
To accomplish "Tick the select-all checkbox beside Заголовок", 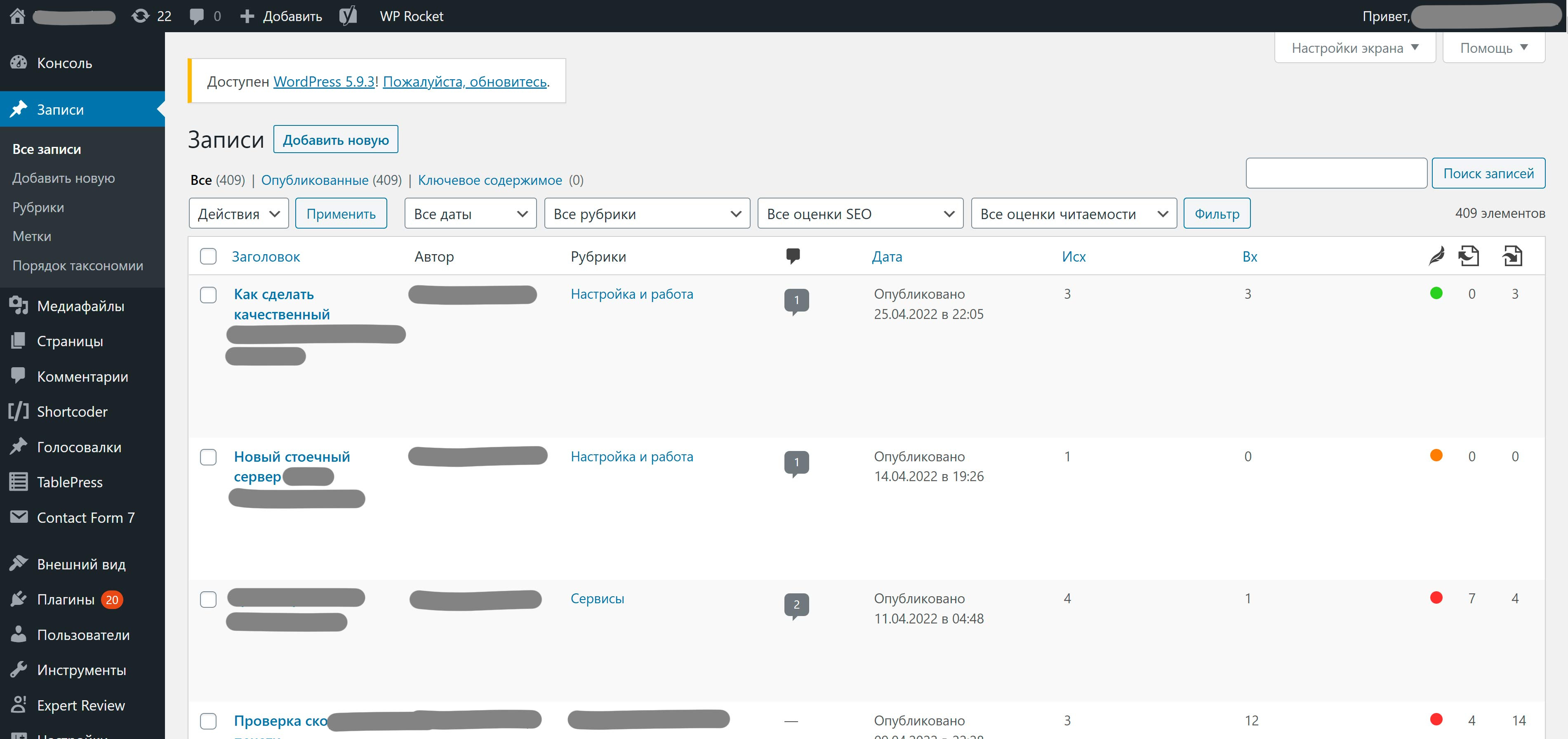I will [x=208, y=257].
